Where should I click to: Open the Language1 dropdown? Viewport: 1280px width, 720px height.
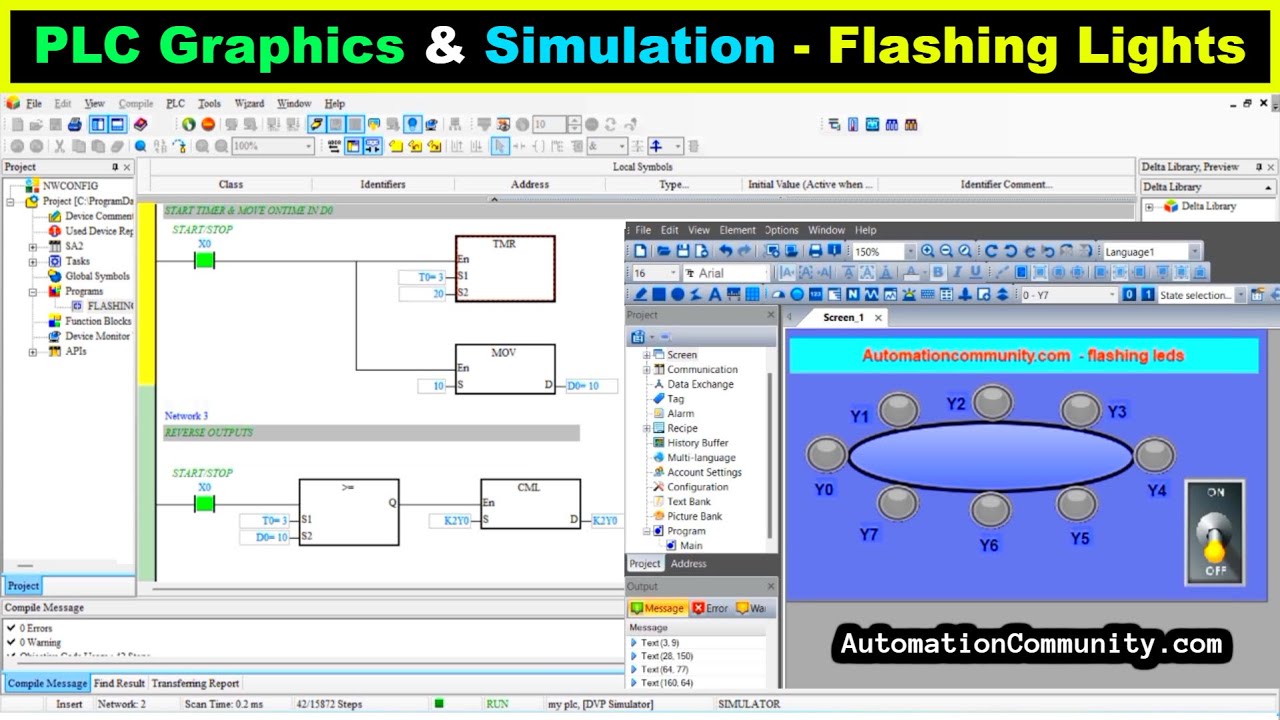[x=1194, y=251]
